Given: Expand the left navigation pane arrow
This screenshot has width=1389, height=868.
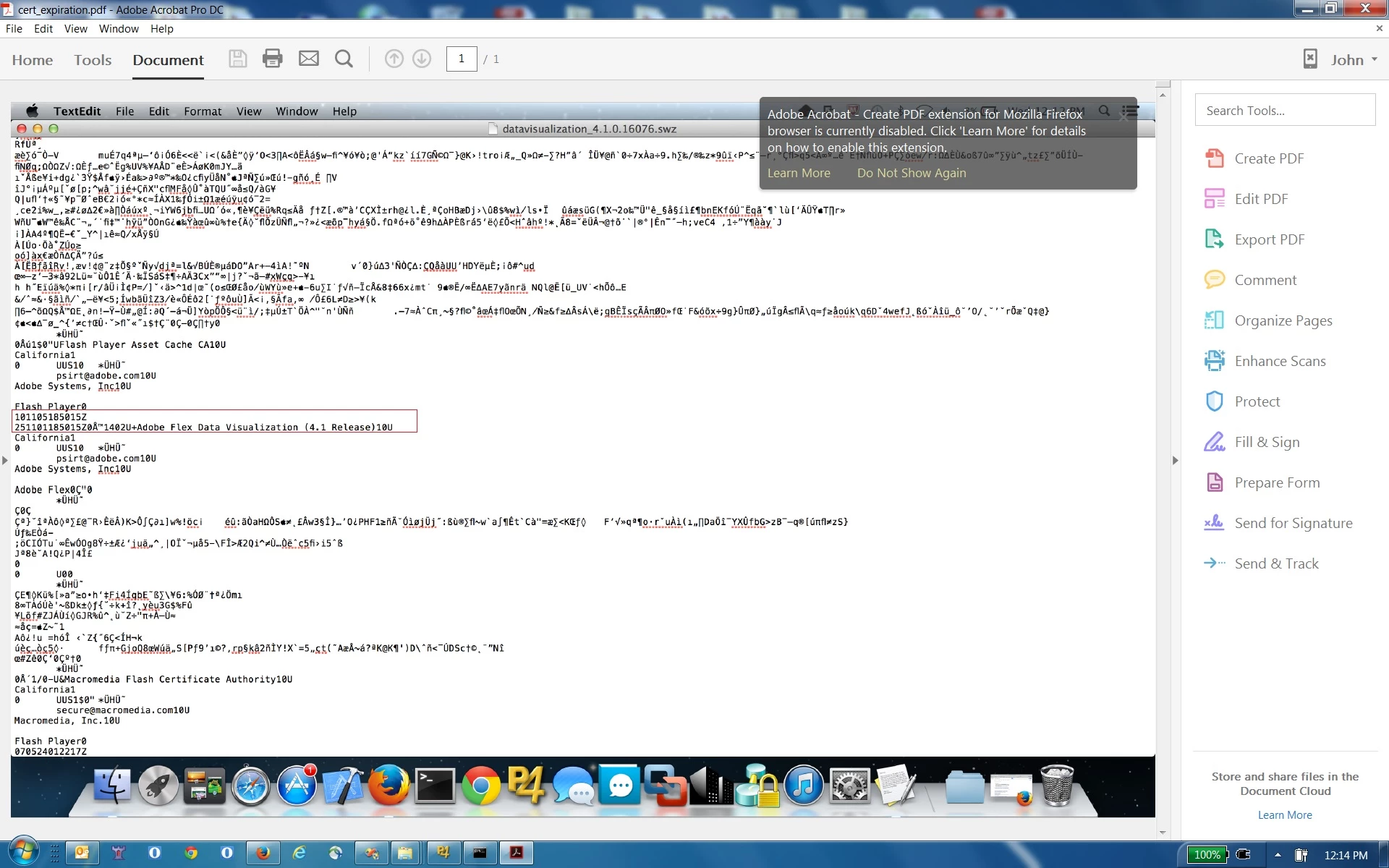Looking at the screenshot, I should click(5, 460).
